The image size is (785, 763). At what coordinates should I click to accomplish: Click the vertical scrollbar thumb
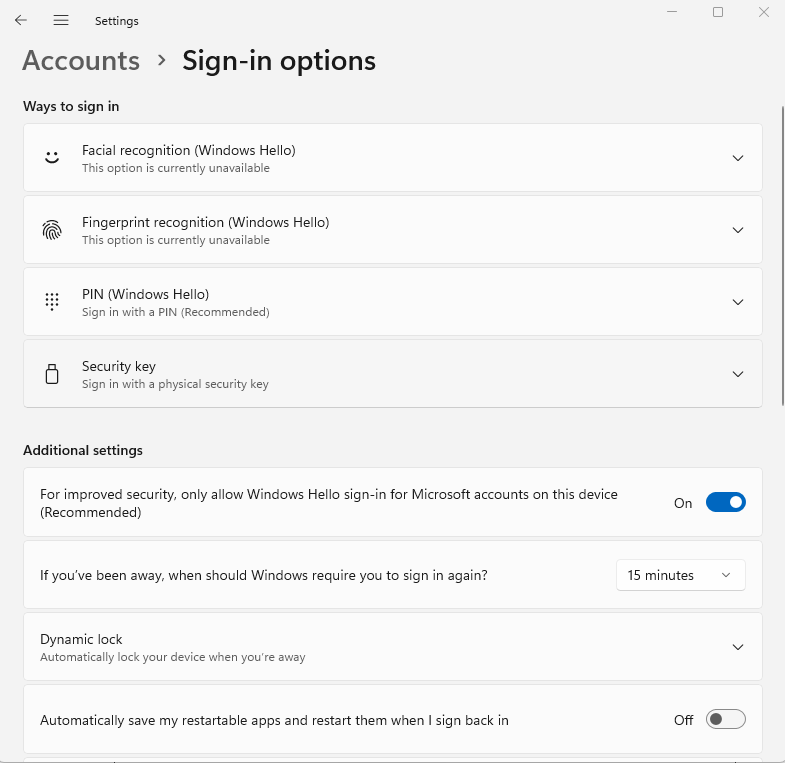point(782,255)
